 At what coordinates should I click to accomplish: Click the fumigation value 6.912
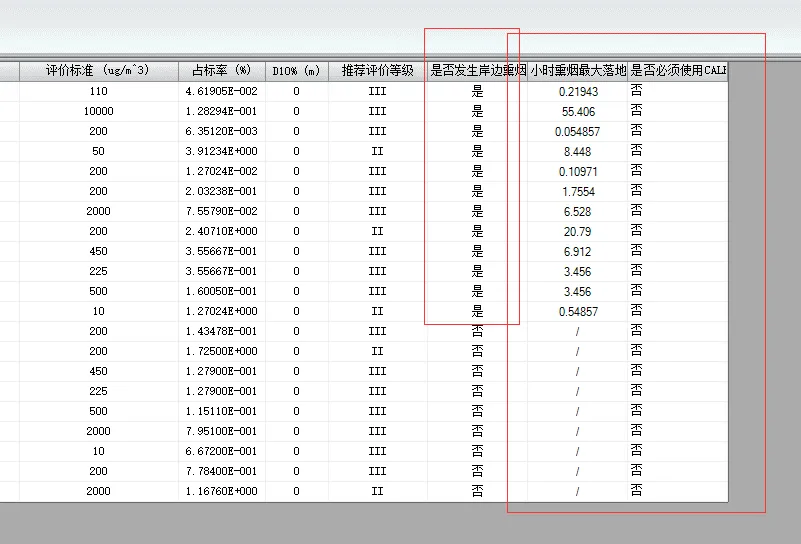[x=577, y=251]
